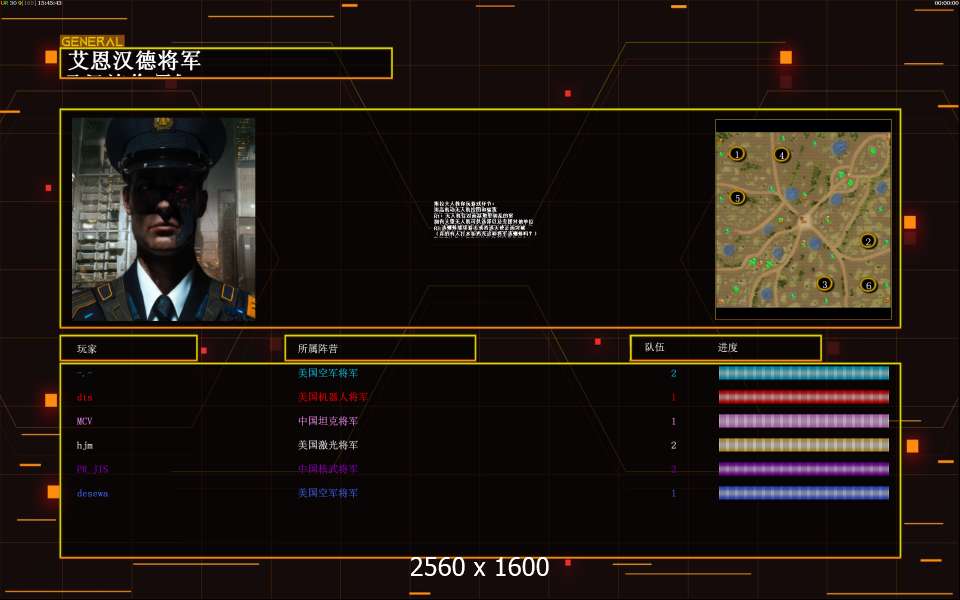Image resolution: width=960 pixels, height=600 pixels.
Task: Click 美国激光将军 faction for hjm
Action: click(x=327, y=445)
